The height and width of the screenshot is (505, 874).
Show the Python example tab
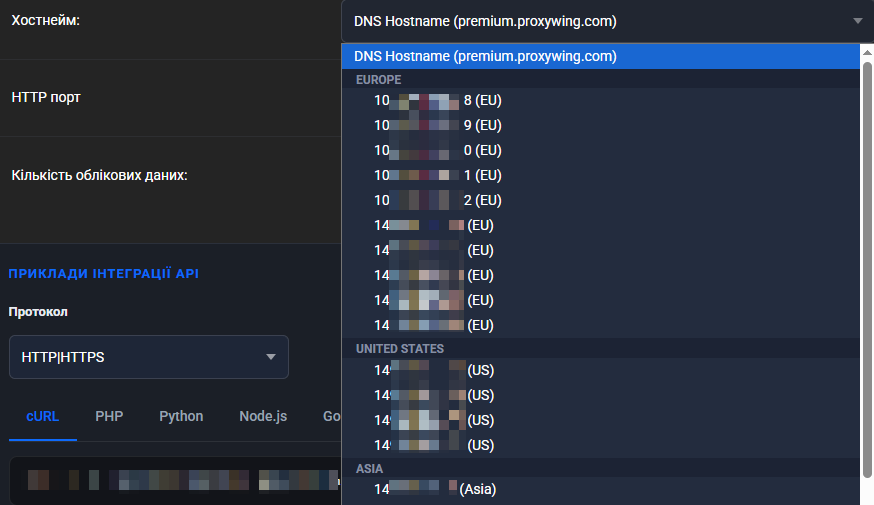point(181,416)
